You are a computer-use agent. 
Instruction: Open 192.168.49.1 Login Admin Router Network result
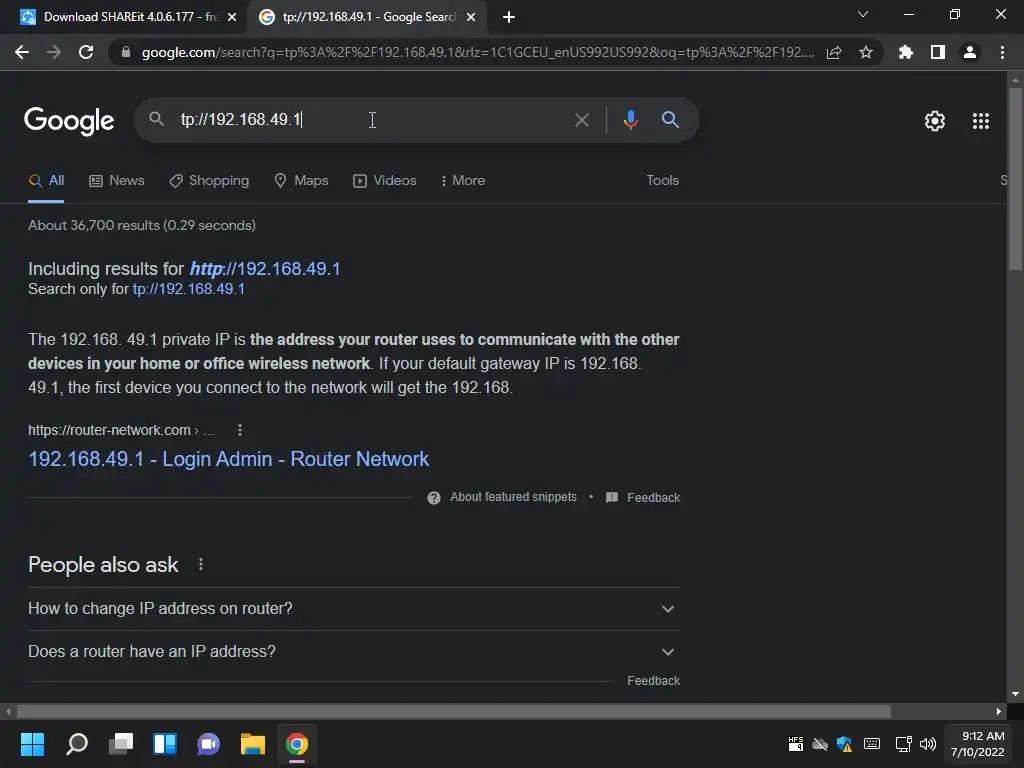[229, 458]
